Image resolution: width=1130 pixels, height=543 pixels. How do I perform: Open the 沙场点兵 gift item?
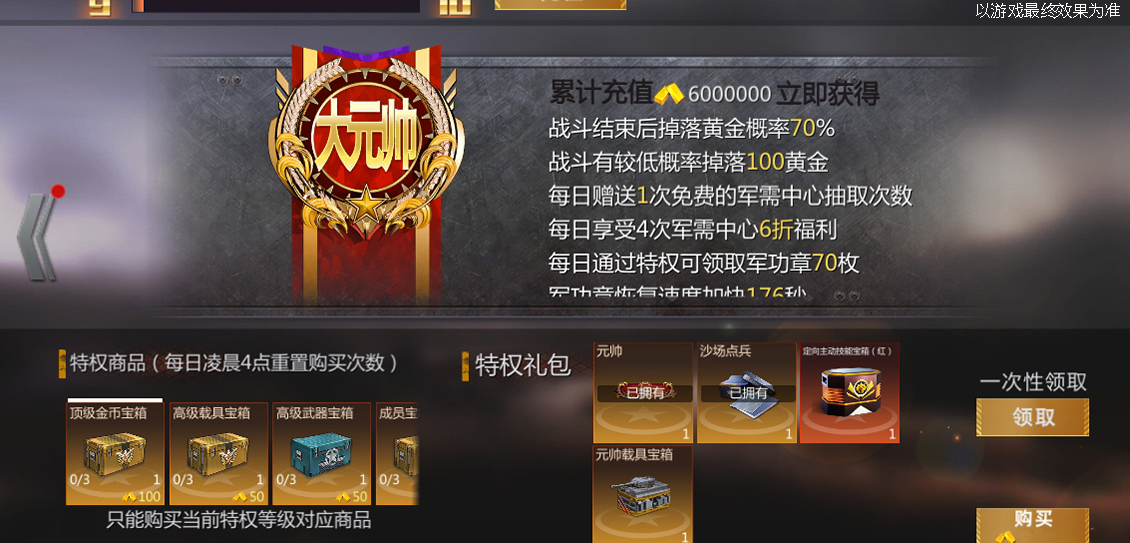click(x=747, y=392)
